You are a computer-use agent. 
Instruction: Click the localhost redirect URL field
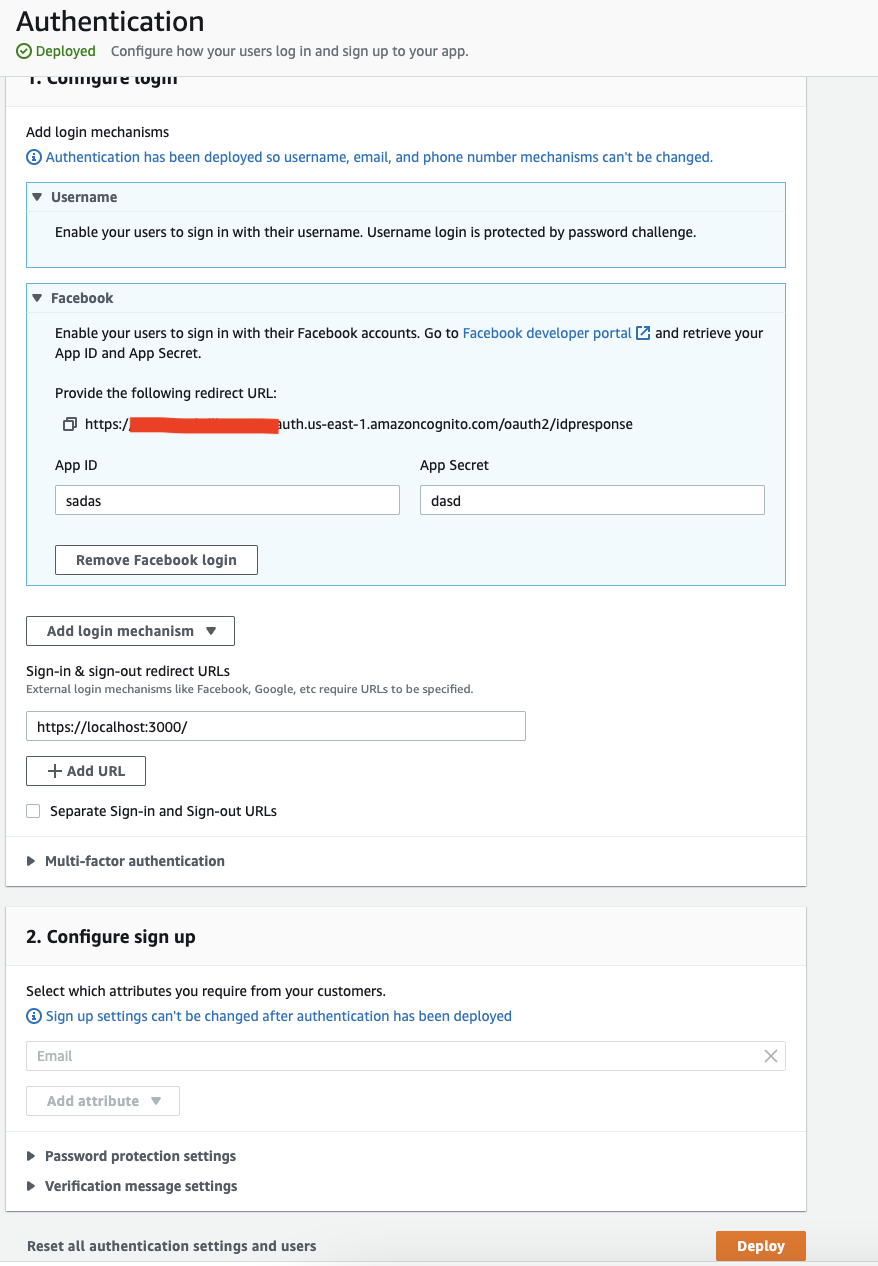click(x=276, y=726)
